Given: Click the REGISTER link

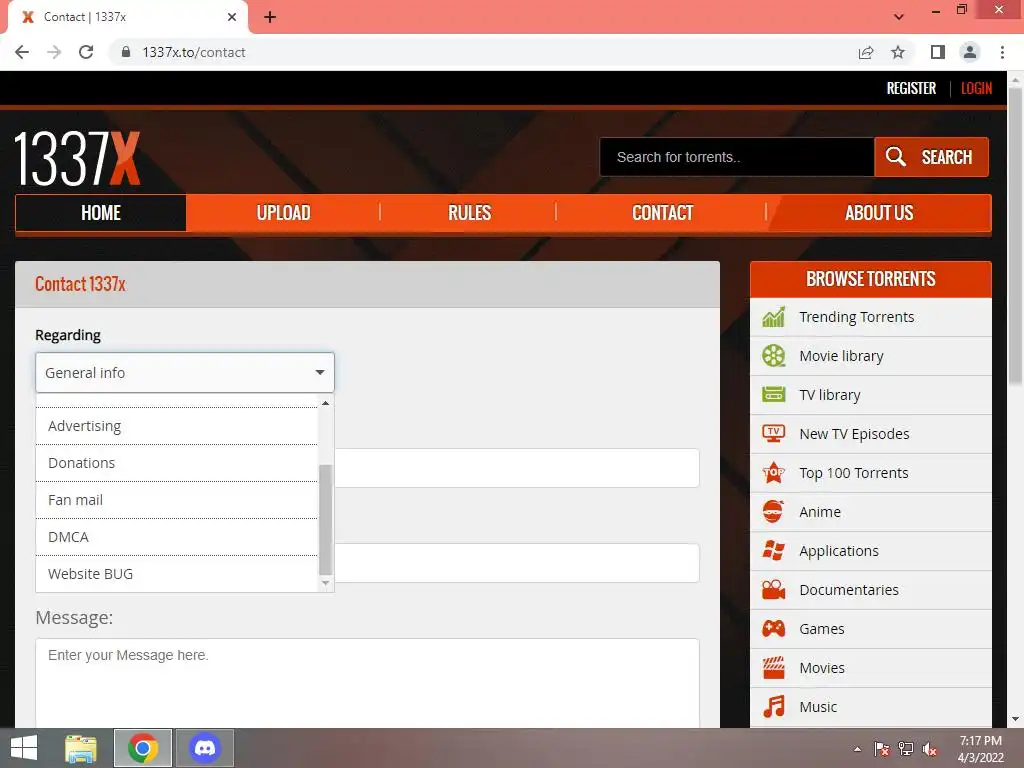Looking at the screenshot, I should click(x=911, y=88).
